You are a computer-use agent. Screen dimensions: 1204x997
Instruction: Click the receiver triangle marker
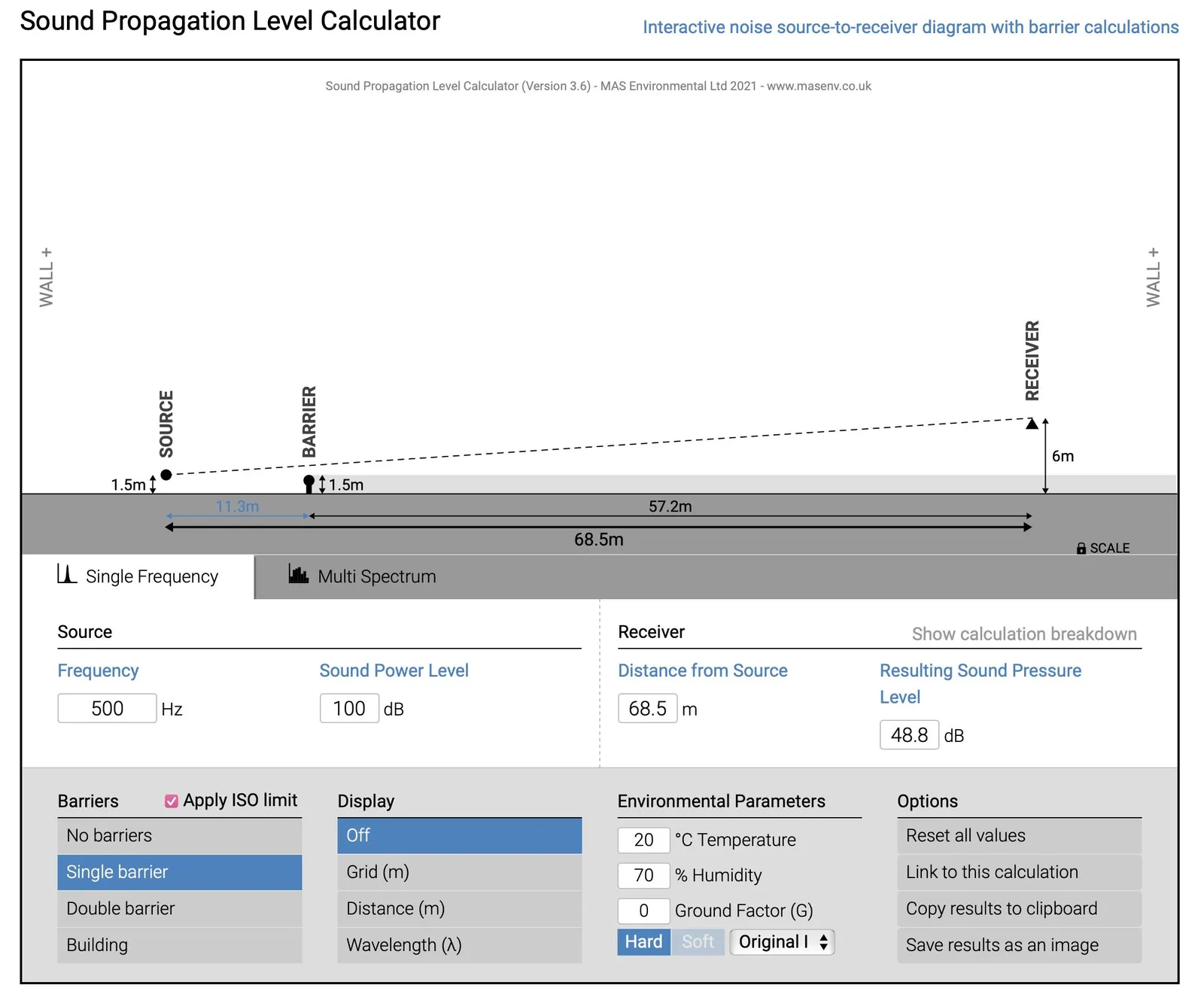1032,424
